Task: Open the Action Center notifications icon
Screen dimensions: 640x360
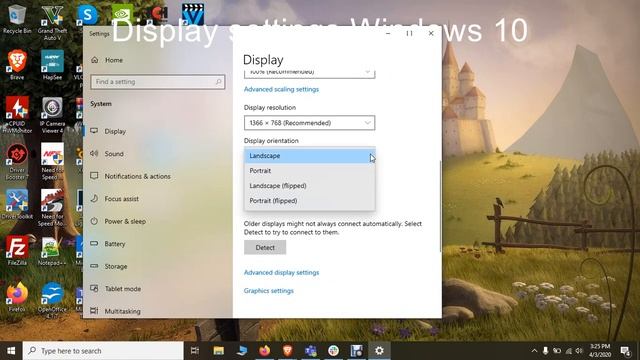Action: pos(625,351)
